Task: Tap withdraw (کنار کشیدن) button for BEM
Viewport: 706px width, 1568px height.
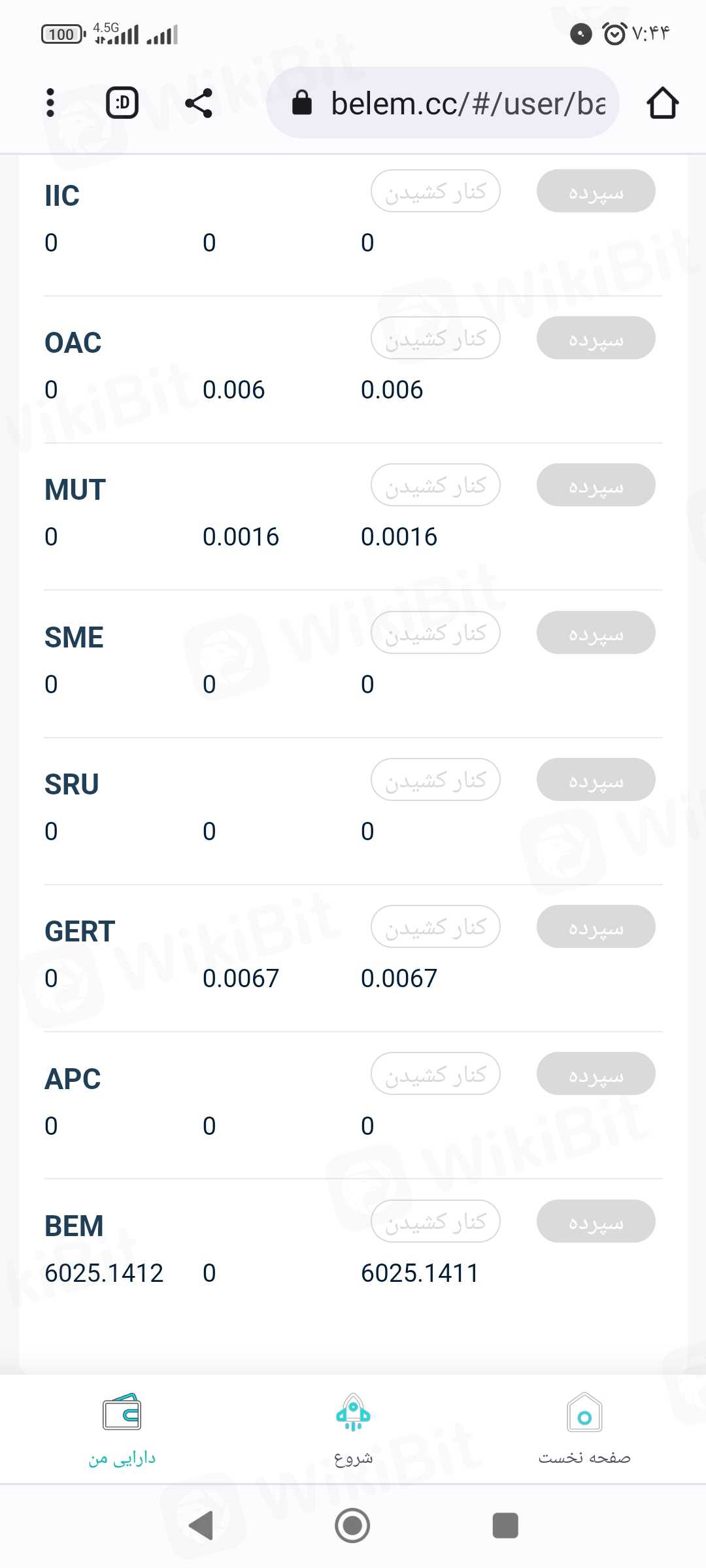Action: pos(435,1221)
